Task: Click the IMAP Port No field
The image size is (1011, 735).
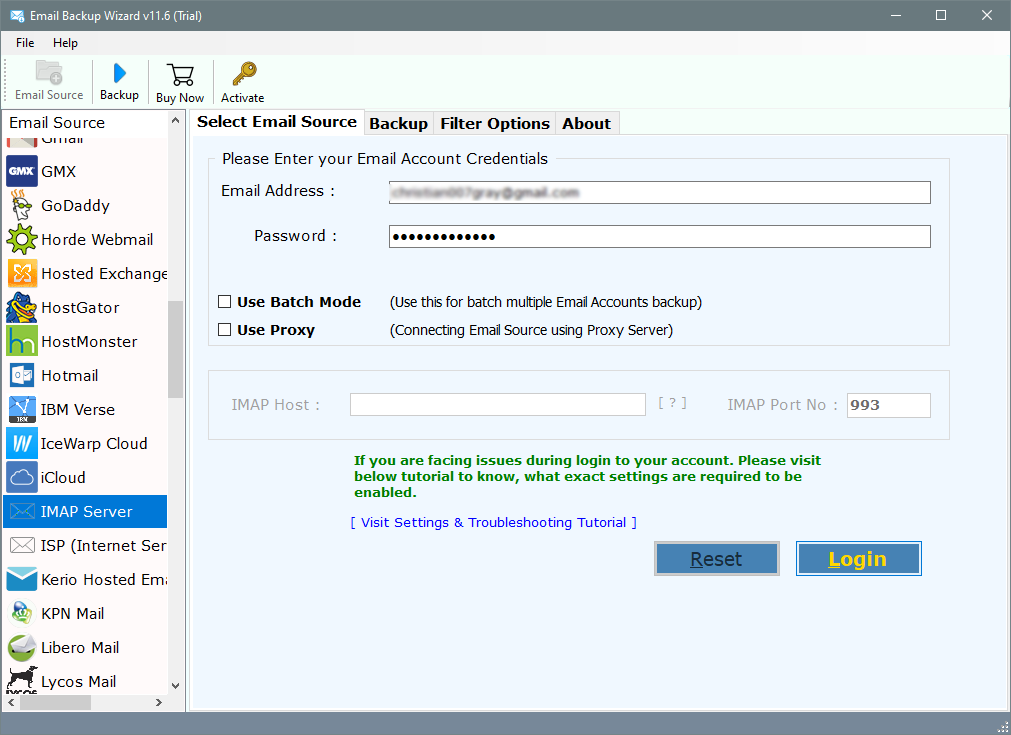Action: (x=888, y=405)
